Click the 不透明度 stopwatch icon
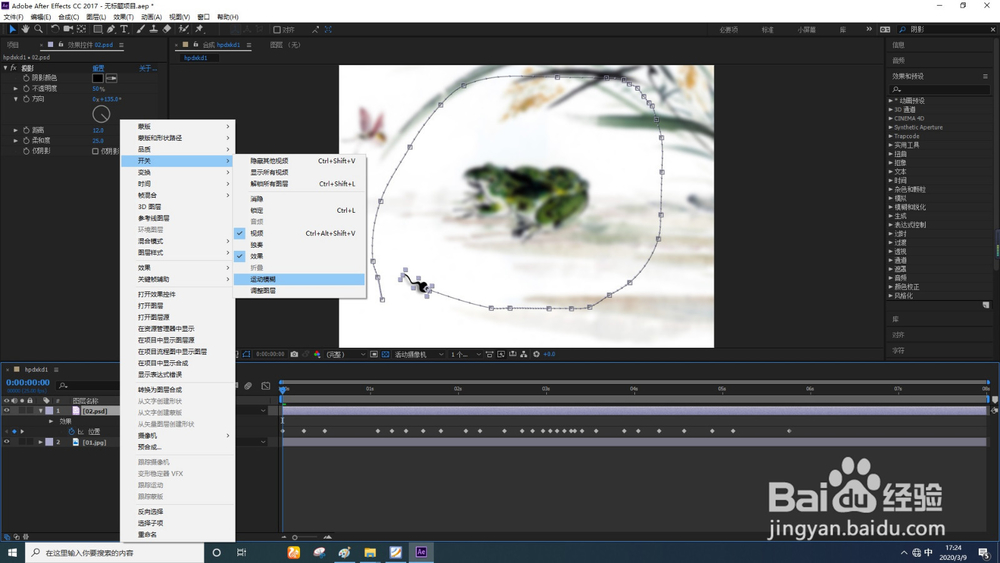Image resolution: width=1000 pixels, height=563 pixels. (x=26, y=89)
